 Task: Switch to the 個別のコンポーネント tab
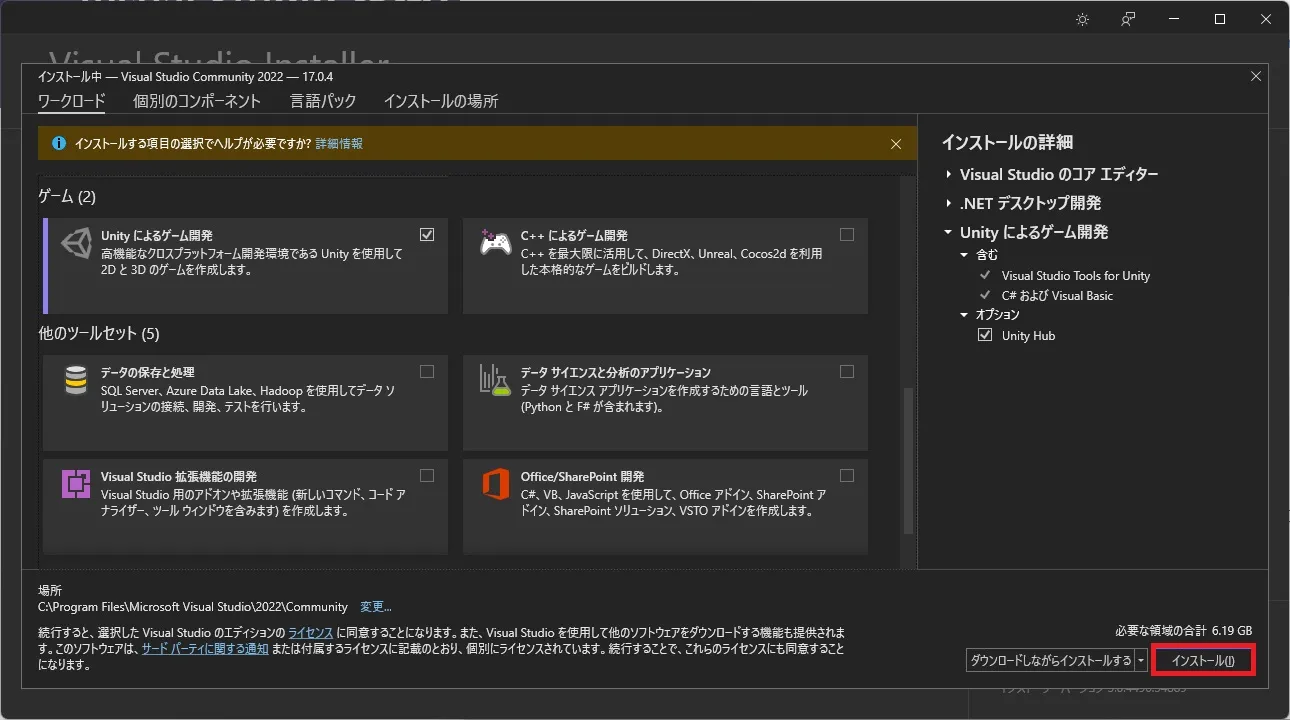[x=196, y=100]
